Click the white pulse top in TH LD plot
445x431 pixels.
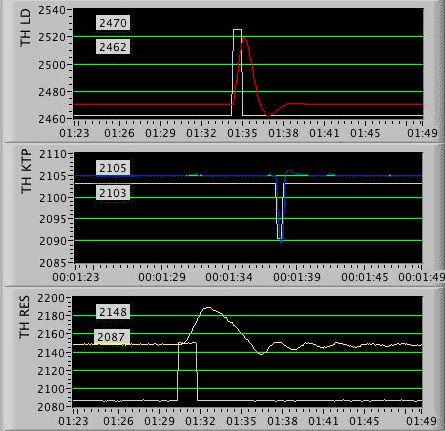pos(237,30)
